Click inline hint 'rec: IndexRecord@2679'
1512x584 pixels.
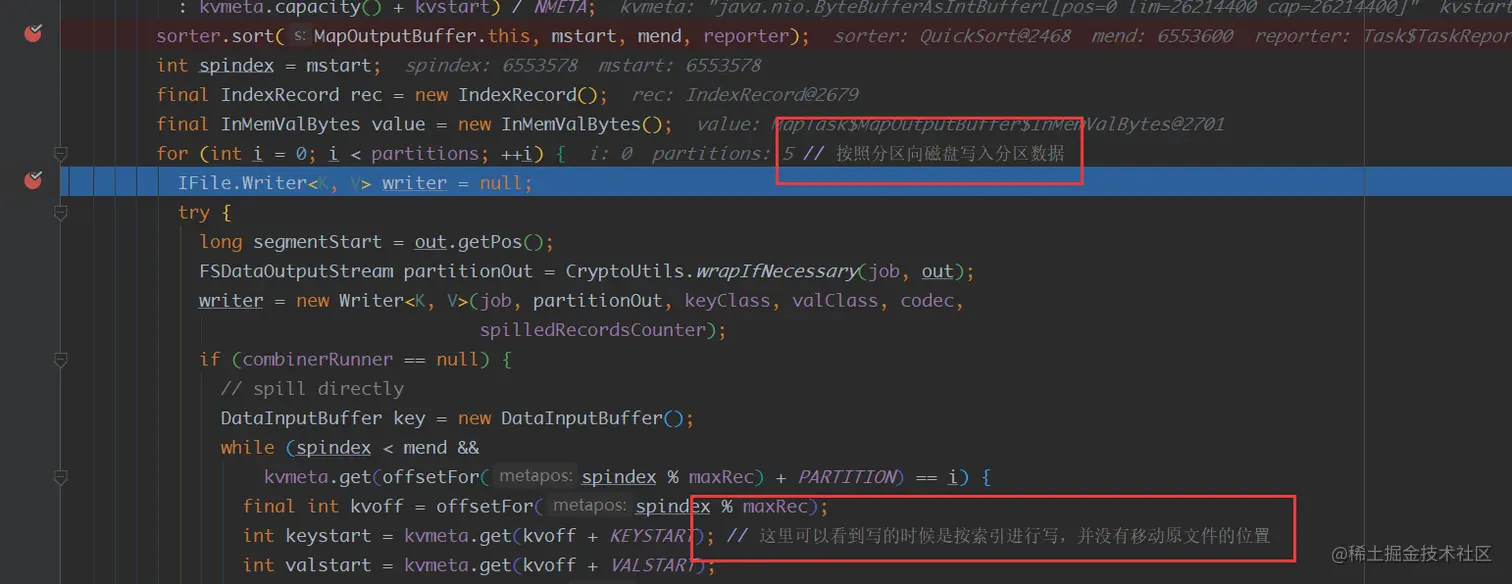tap(745, 95)
